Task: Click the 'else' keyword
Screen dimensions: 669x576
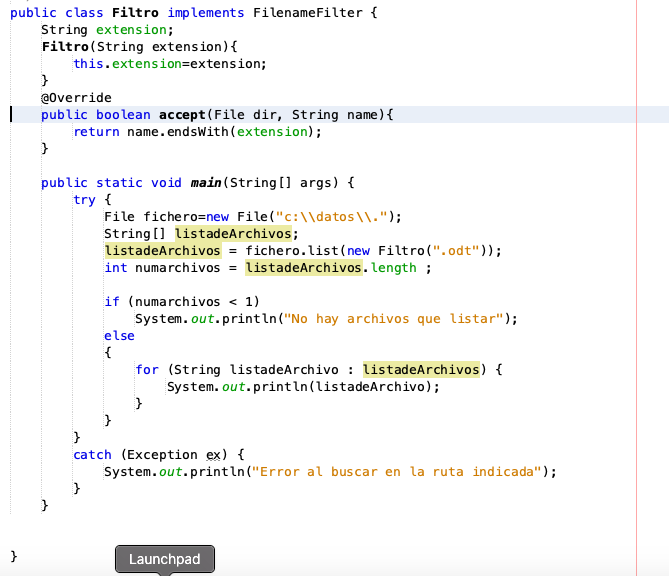Action: point(119,336)
